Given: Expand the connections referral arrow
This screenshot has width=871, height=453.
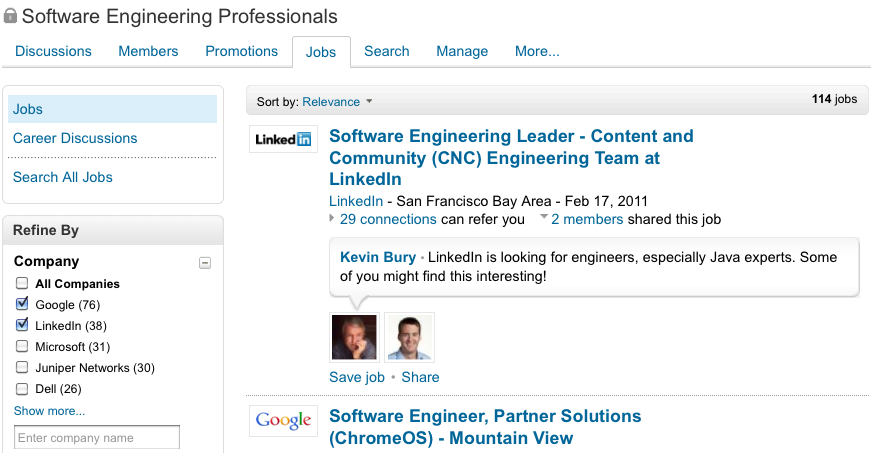Looking at the screenshot, I should pyautogui.click(x=332, y=219).
